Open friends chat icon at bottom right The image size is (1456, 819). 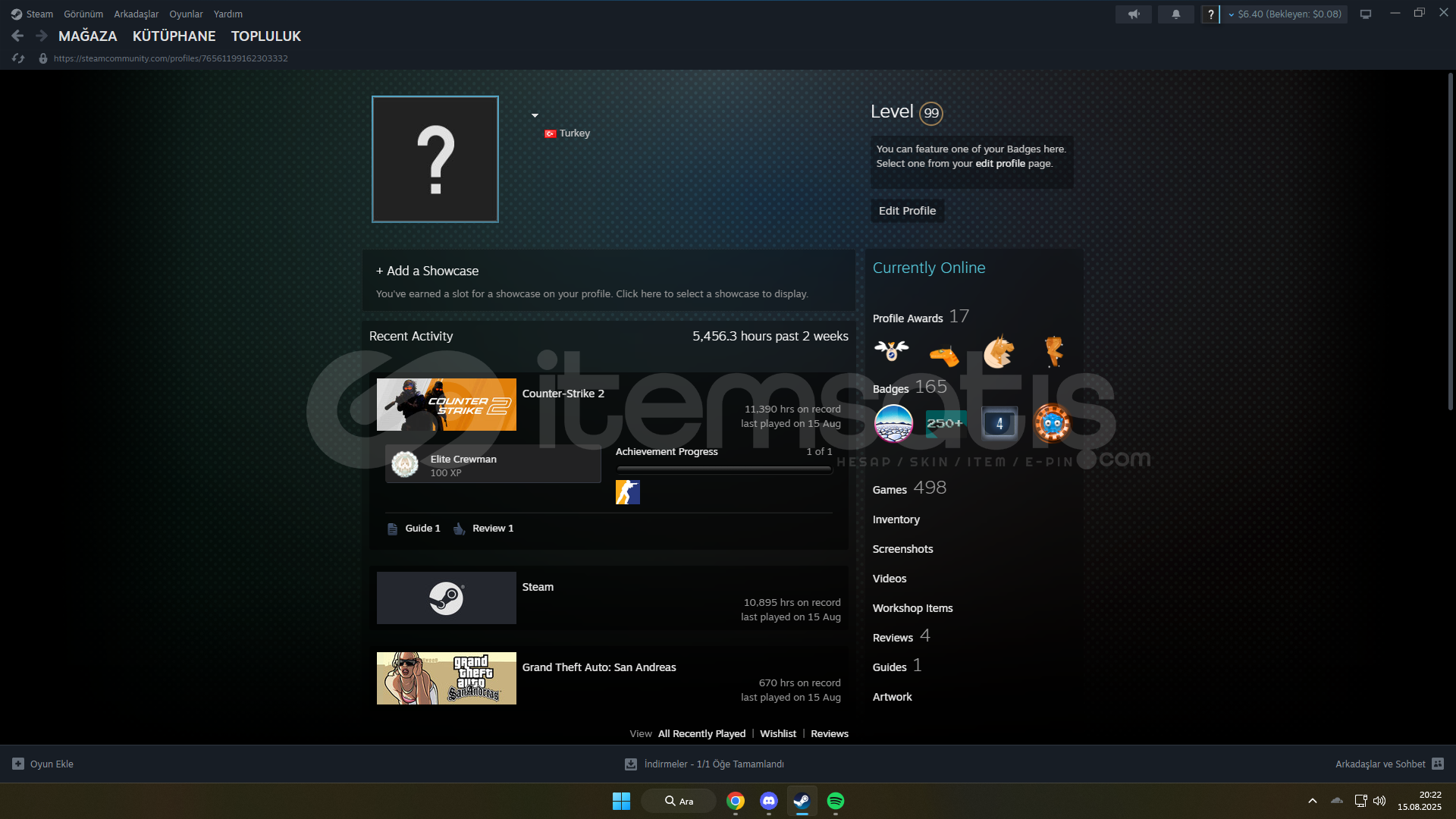[x=1438, y=764]
